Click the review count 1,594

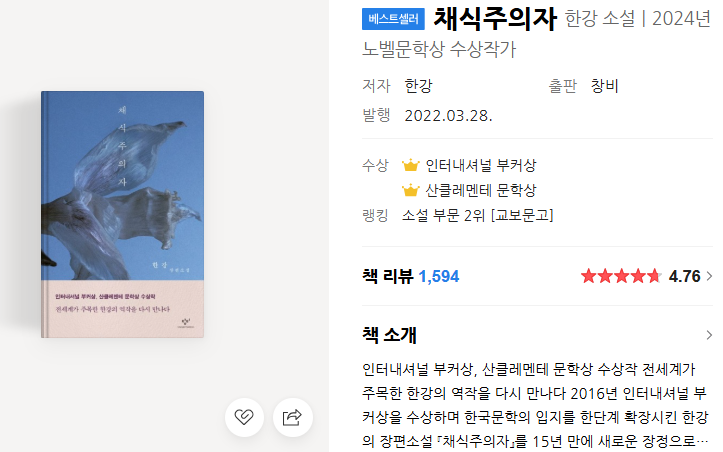tap(439, 276)
